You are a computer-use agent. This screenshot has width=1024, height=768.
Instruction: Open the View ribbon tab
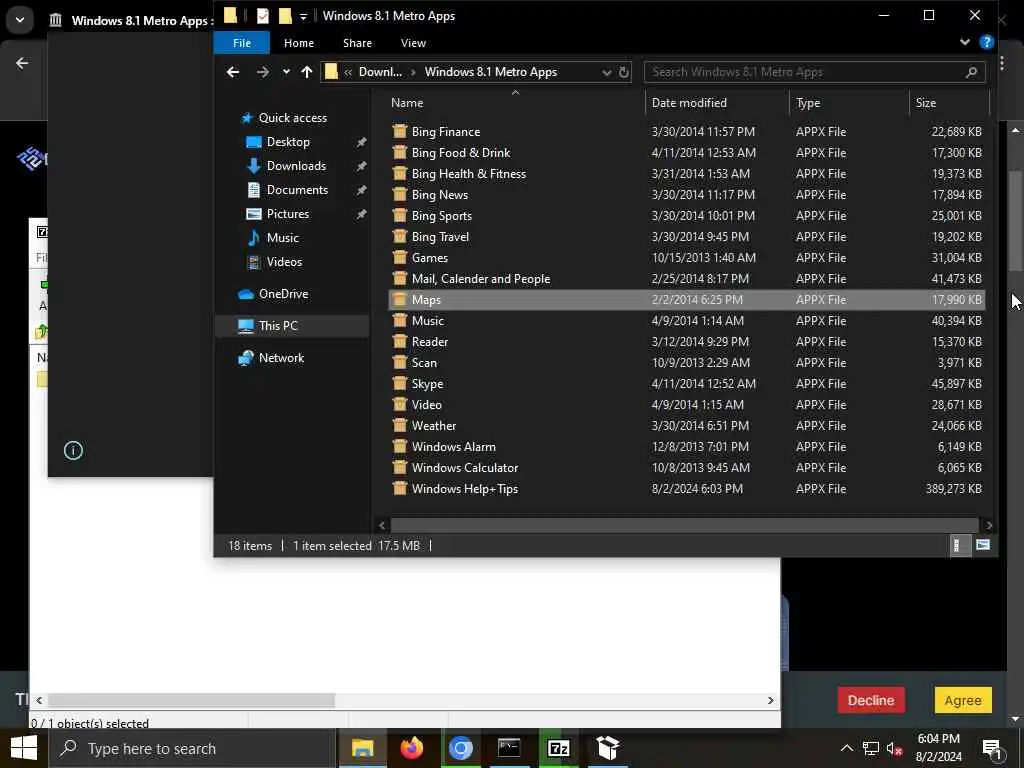413,43
